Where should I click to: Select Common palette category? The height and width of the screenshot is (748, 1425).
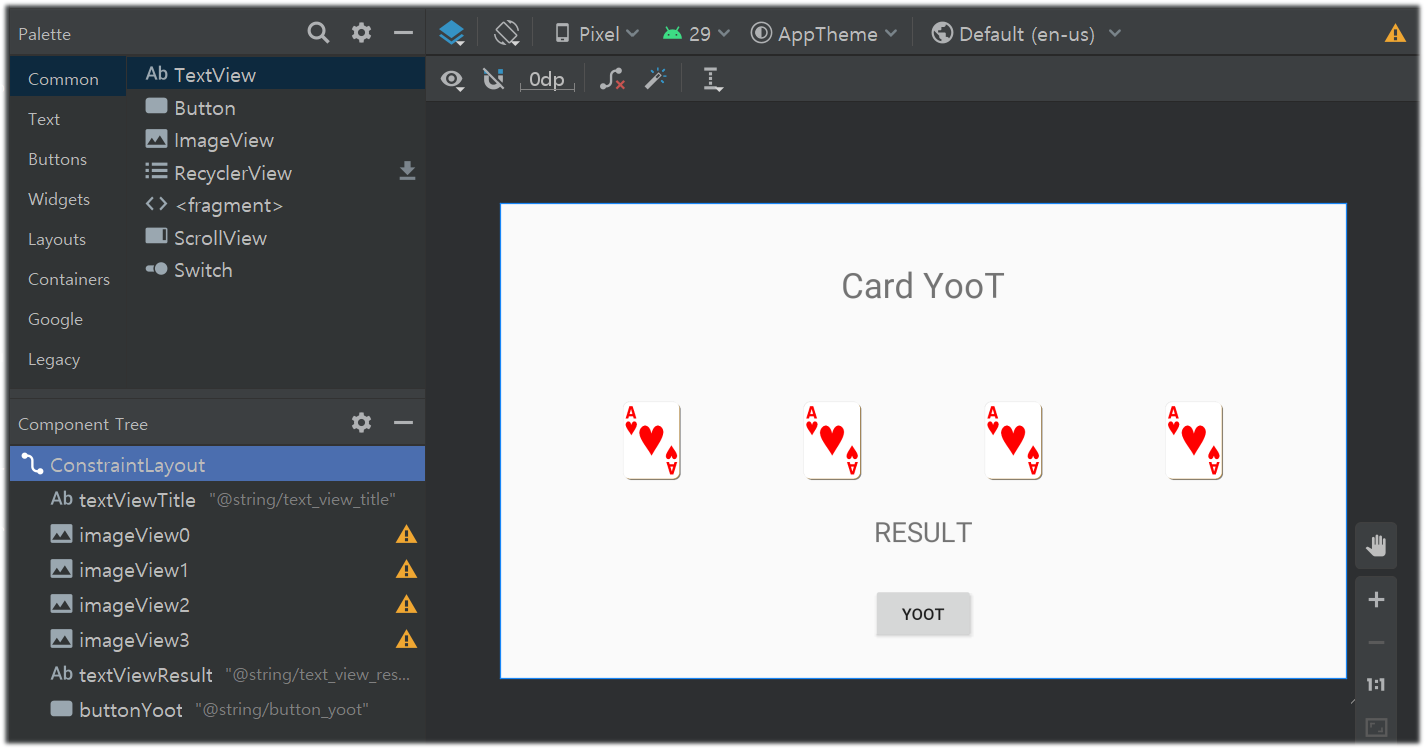pos(68,79)
